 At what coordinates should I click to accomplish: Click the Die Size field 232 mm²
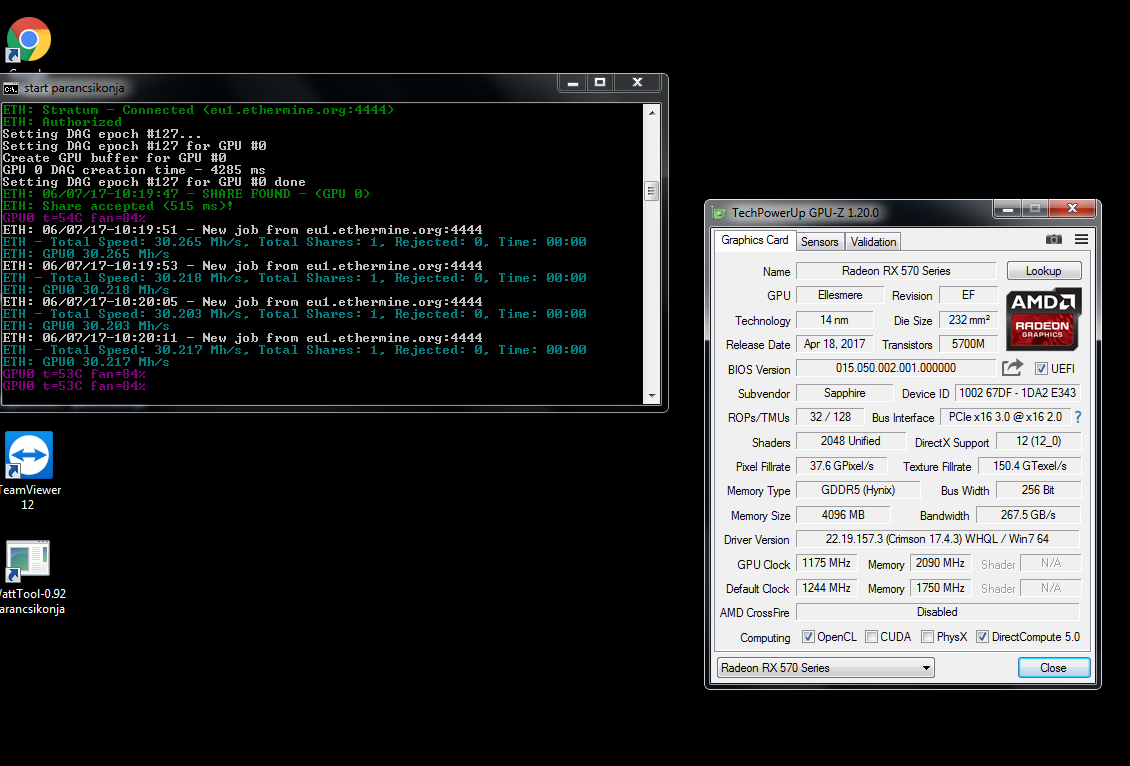click(x=968, y=320)
